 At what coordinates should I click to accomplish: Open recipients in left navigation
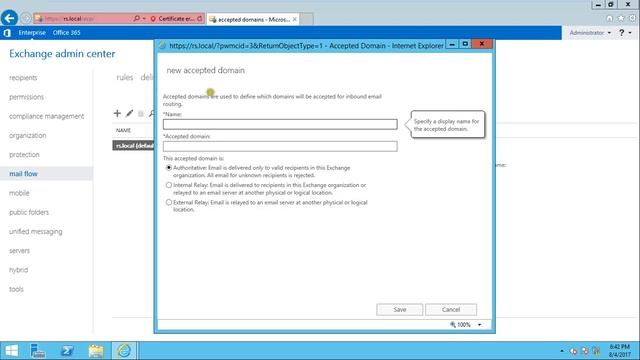click(x=23, y=78)
